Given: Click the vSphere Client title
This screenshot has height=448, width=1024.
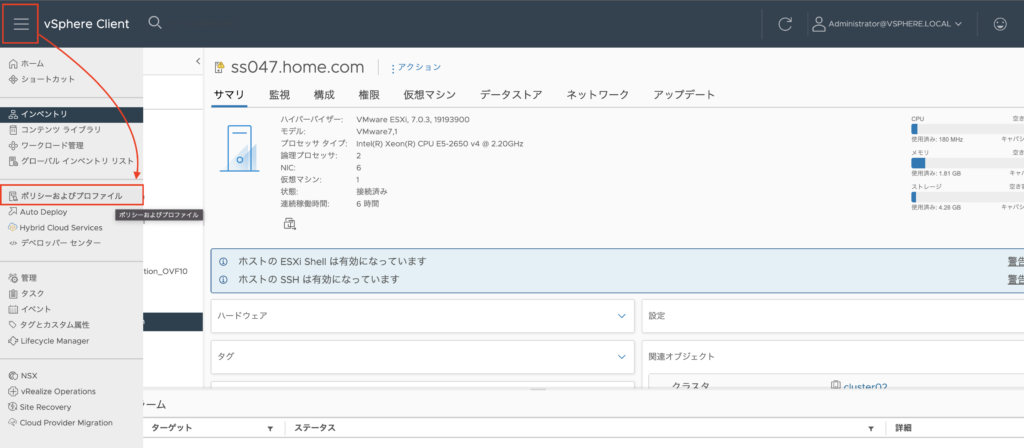Looking at the screenshot, I should tap(87, 24).
